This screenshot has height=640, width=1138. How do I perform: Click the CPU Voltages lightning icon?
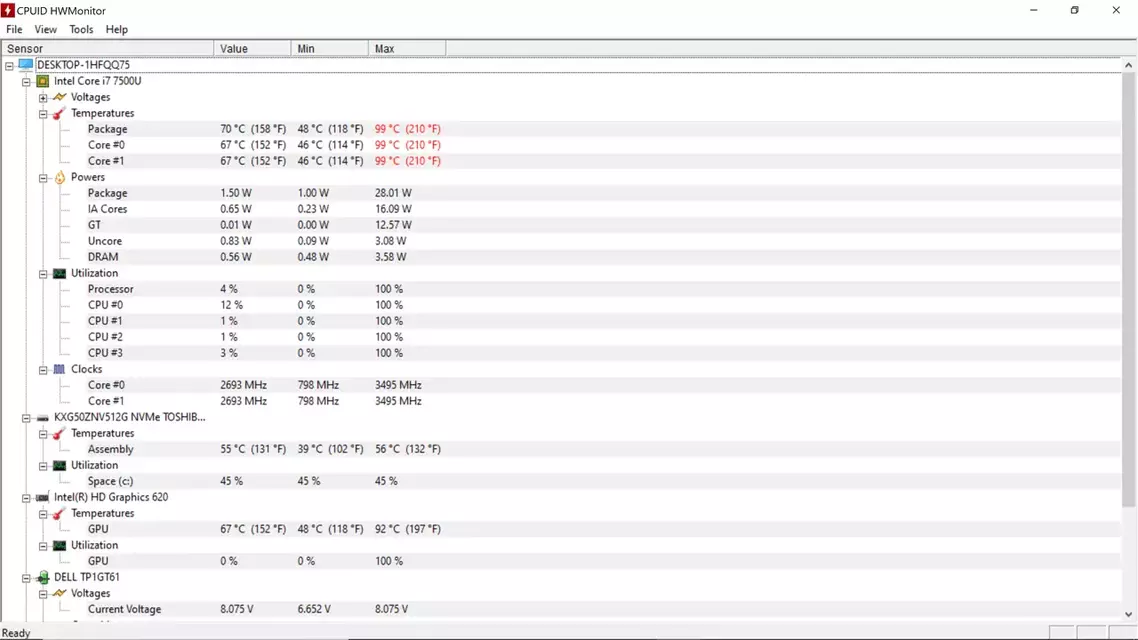pos(60,97)
